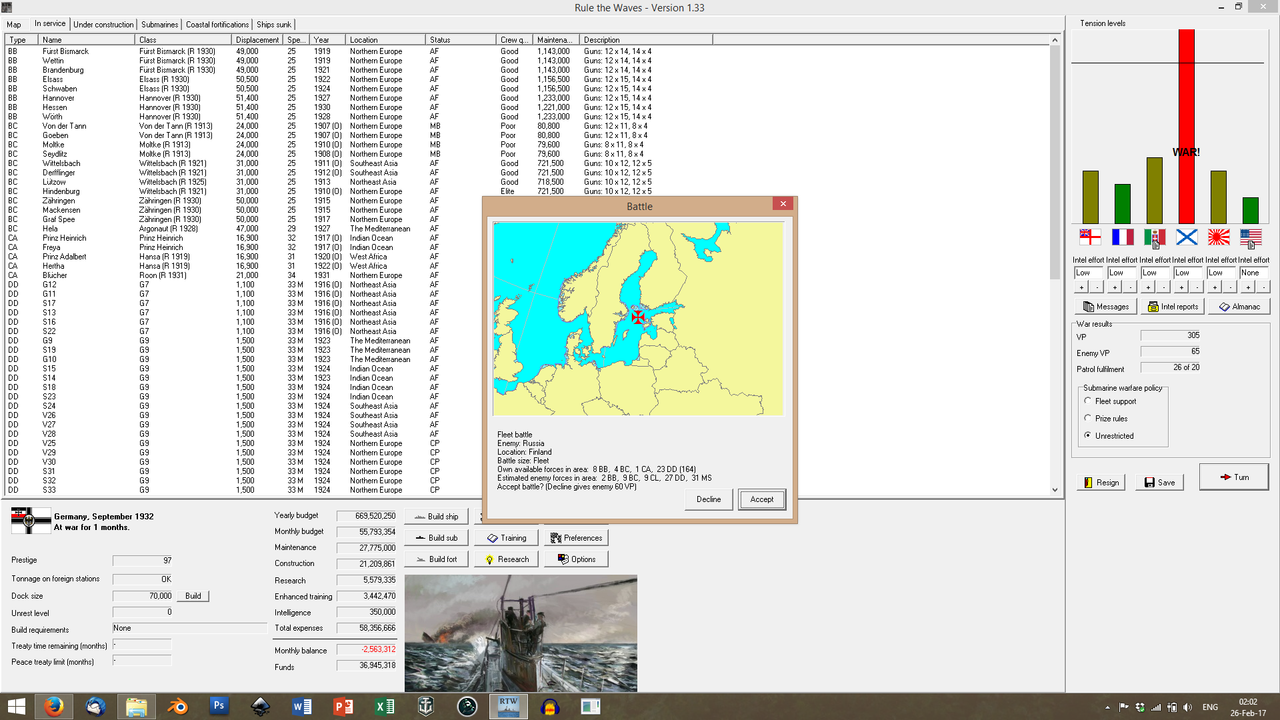Accept the fleet battle against Russia
This screenshot has width=1280, height=720.
(761, 499)
